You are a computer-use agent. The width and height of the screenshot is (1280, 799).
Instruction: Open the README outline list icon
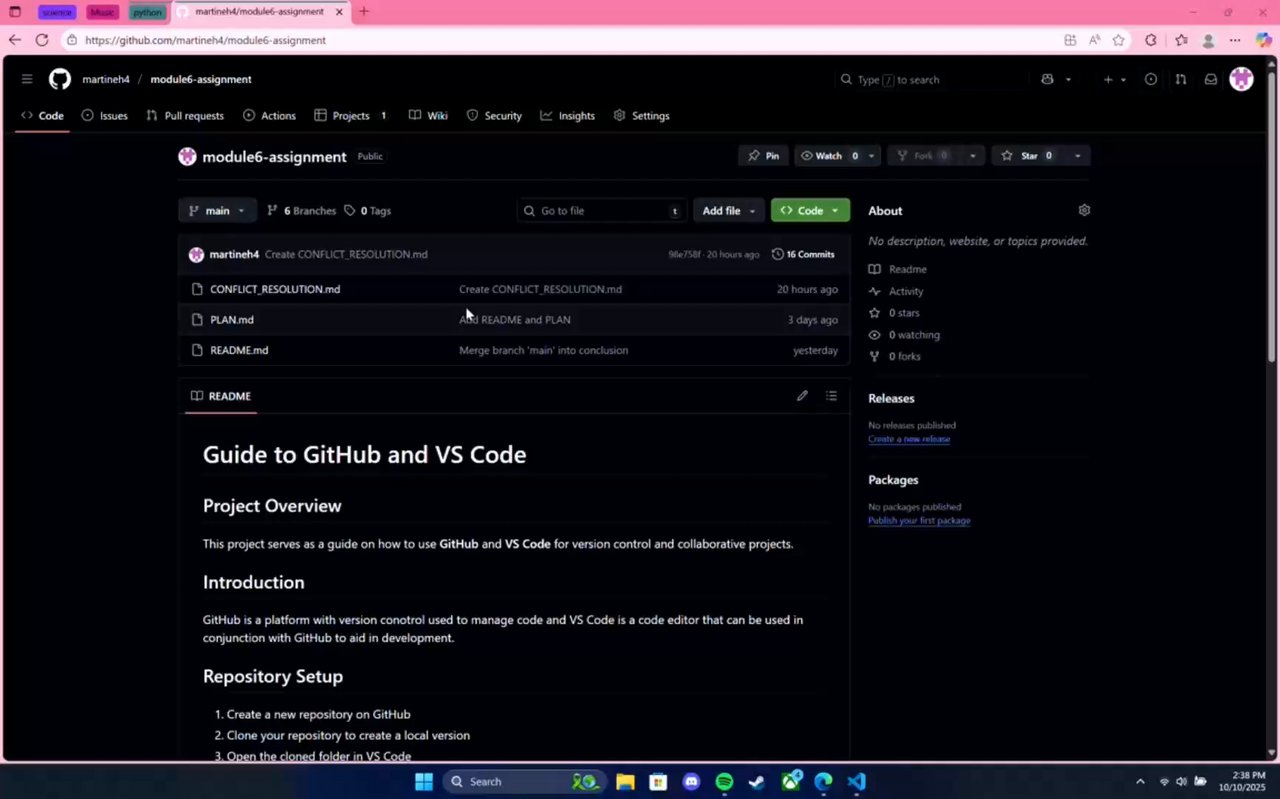[831, 396]
